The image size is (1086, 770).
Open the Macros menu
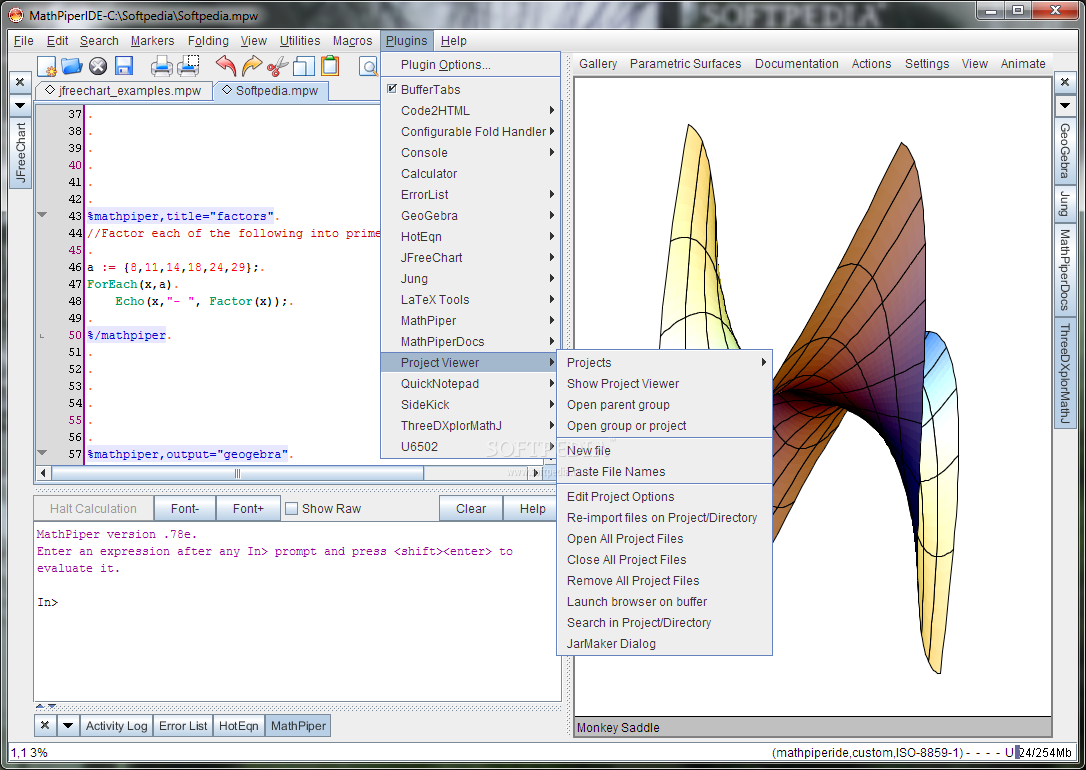(x=352, y=41)
